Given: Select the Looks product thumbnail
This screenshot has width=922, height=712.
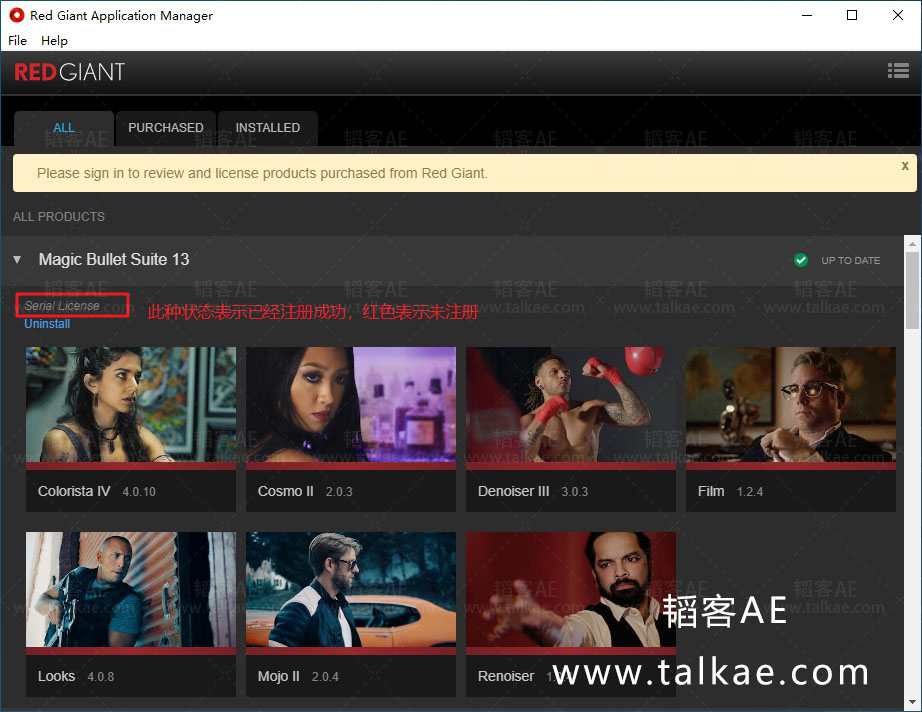Looking at the screenshot, I should point(131,590).
